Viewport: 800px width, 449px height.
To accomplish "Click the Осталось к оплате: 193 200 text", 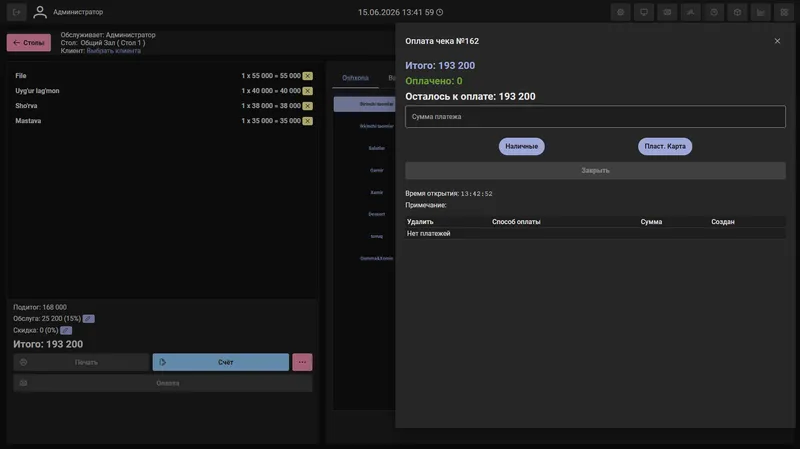I will (470, 96).
